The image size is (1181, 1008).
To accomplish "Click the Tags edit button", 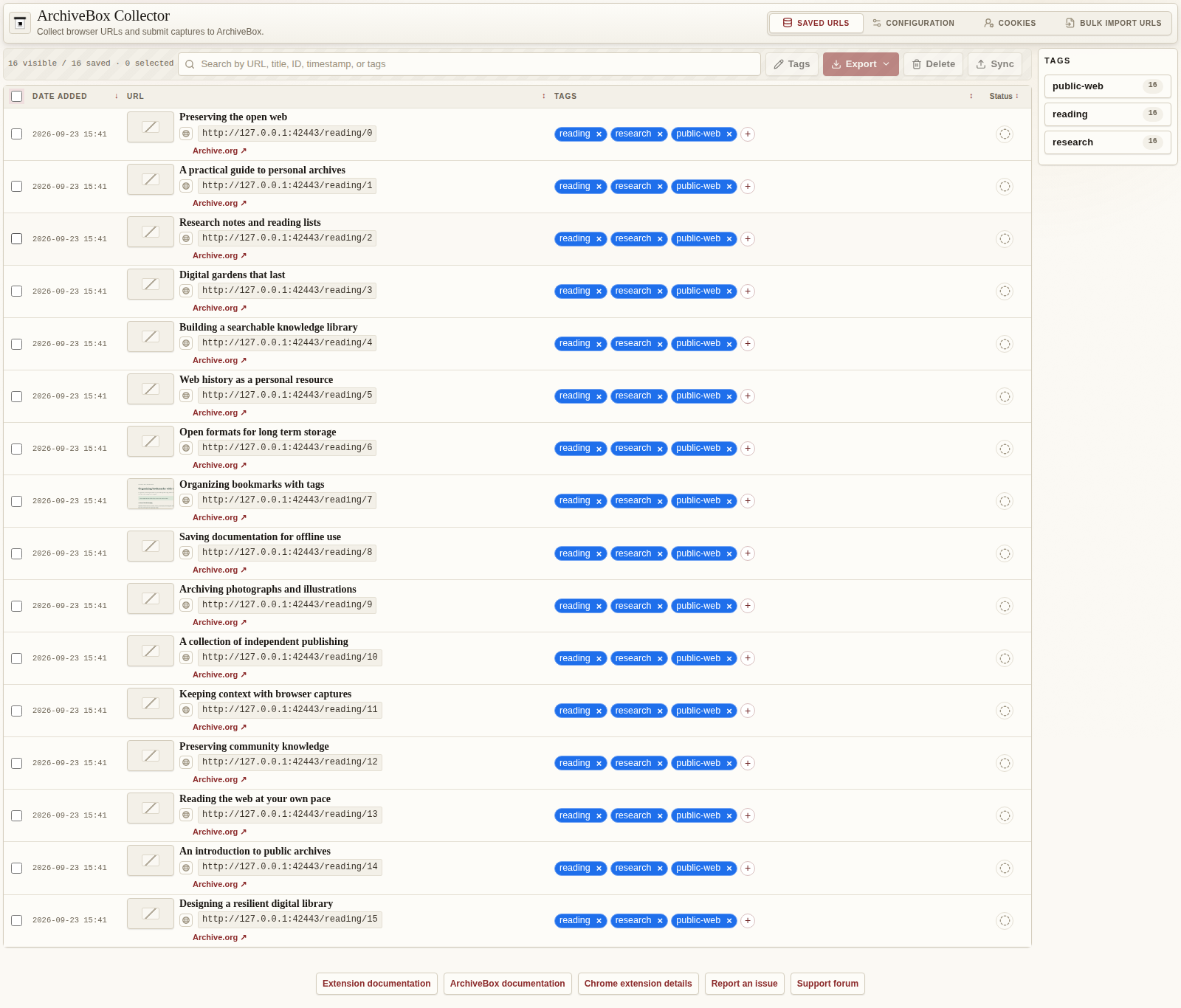I will pos(791,64).
